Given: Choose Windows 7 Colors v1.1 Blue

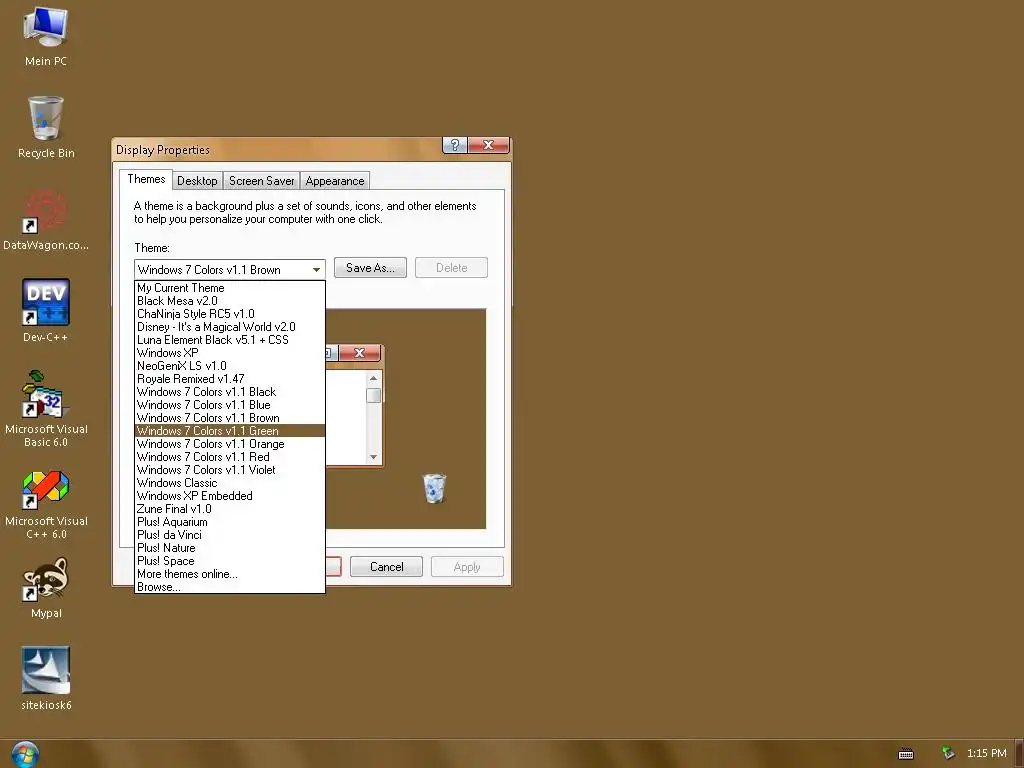Looking at the screenshot, I should [230, 405].
